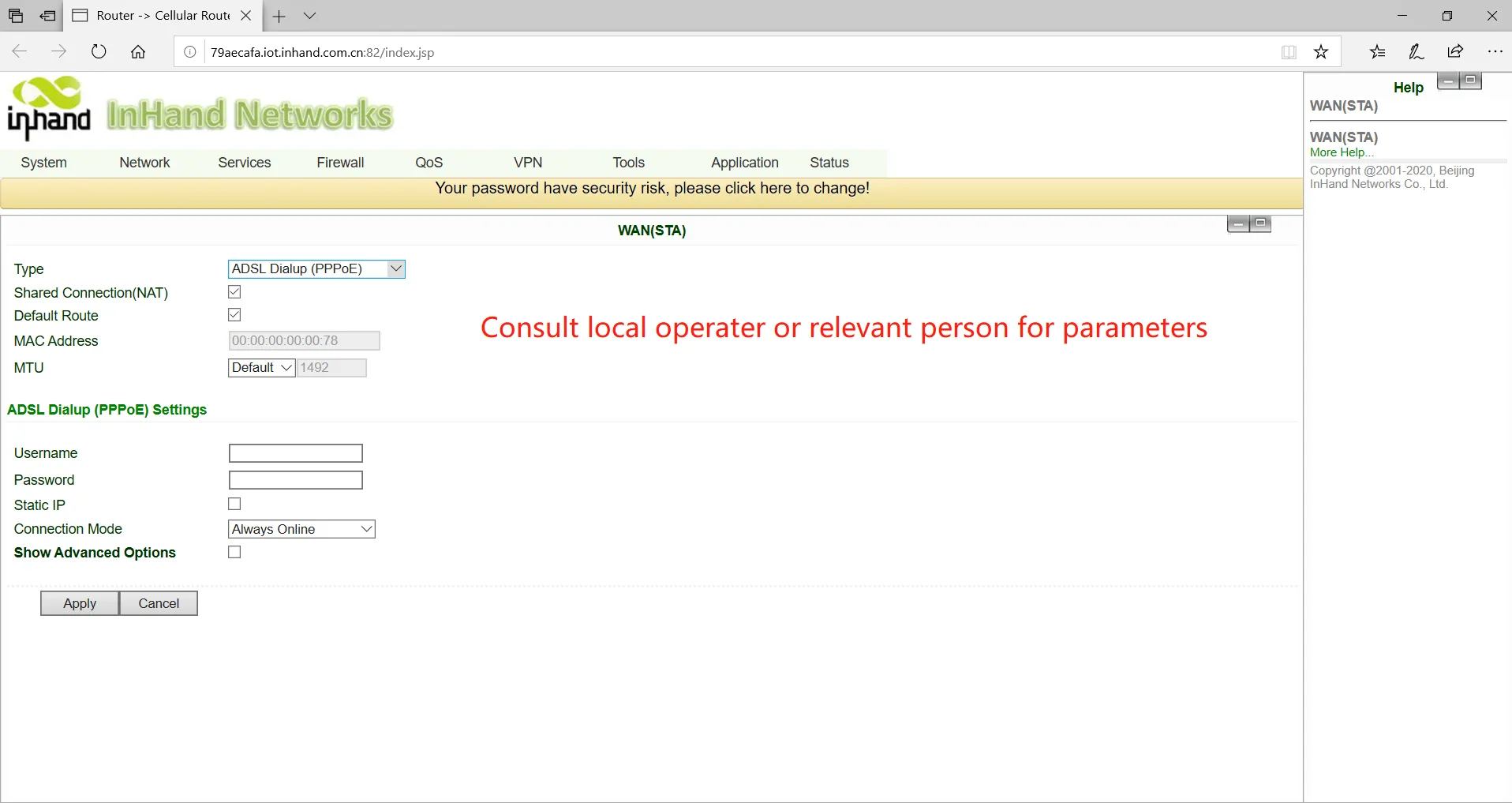Click inside the Username input field
The height and width of the screenshot is (803, 1512).
[296, 453]
